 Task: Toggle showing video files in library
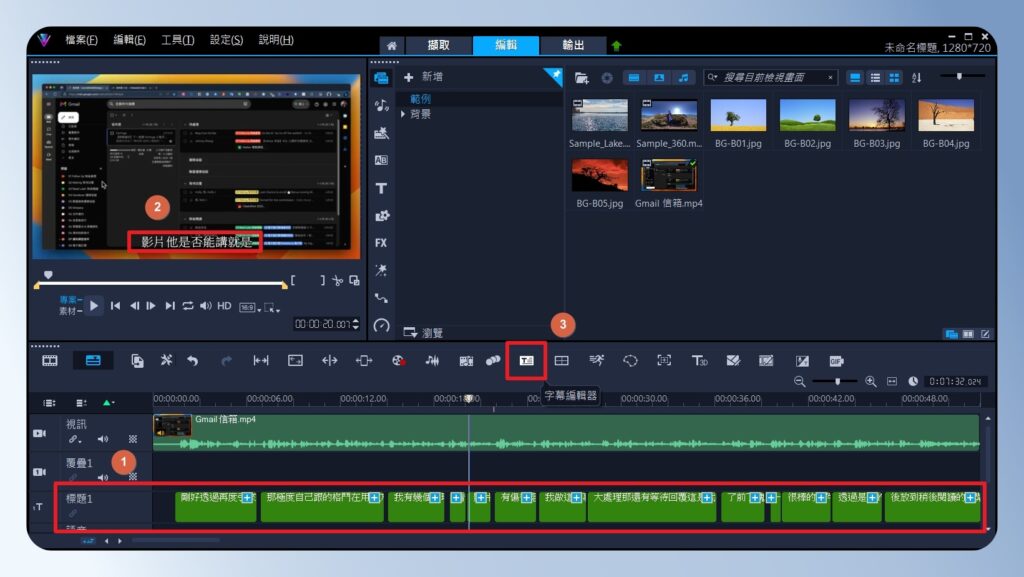(633, 78)
